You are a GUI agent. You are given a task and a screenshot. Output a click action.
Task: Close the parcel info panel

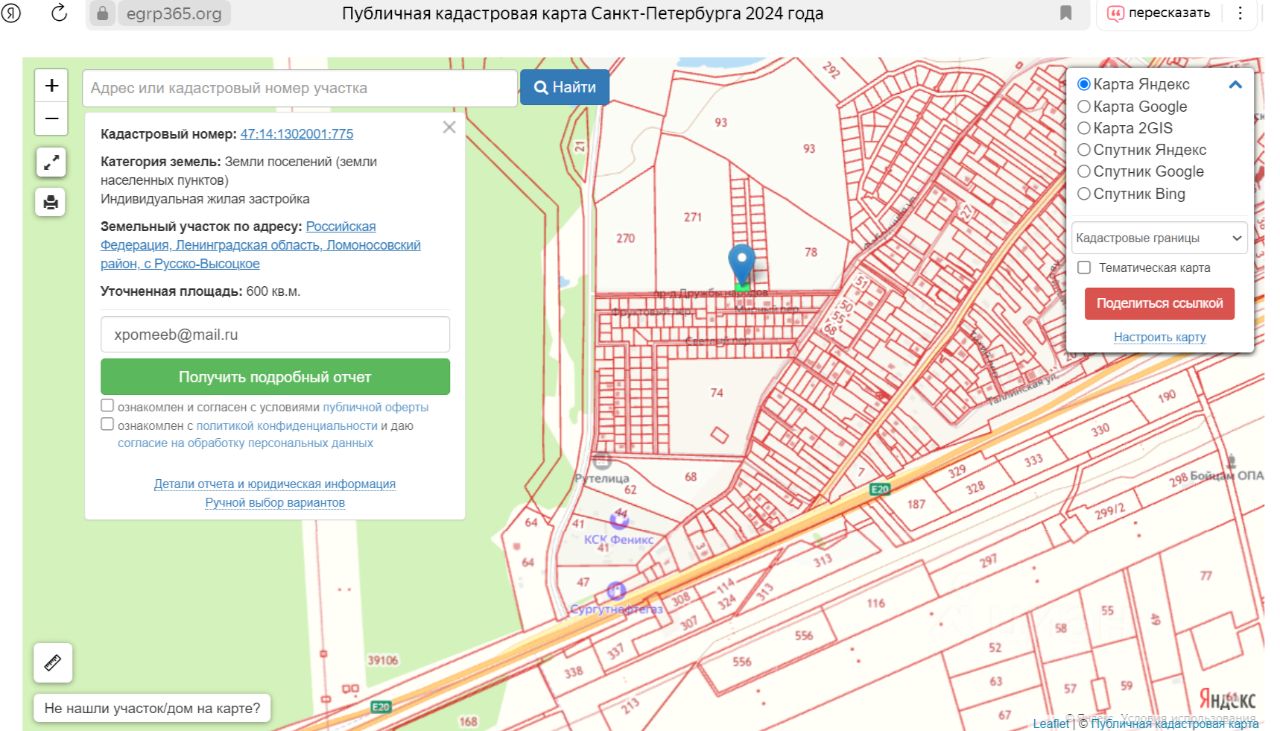449,127
